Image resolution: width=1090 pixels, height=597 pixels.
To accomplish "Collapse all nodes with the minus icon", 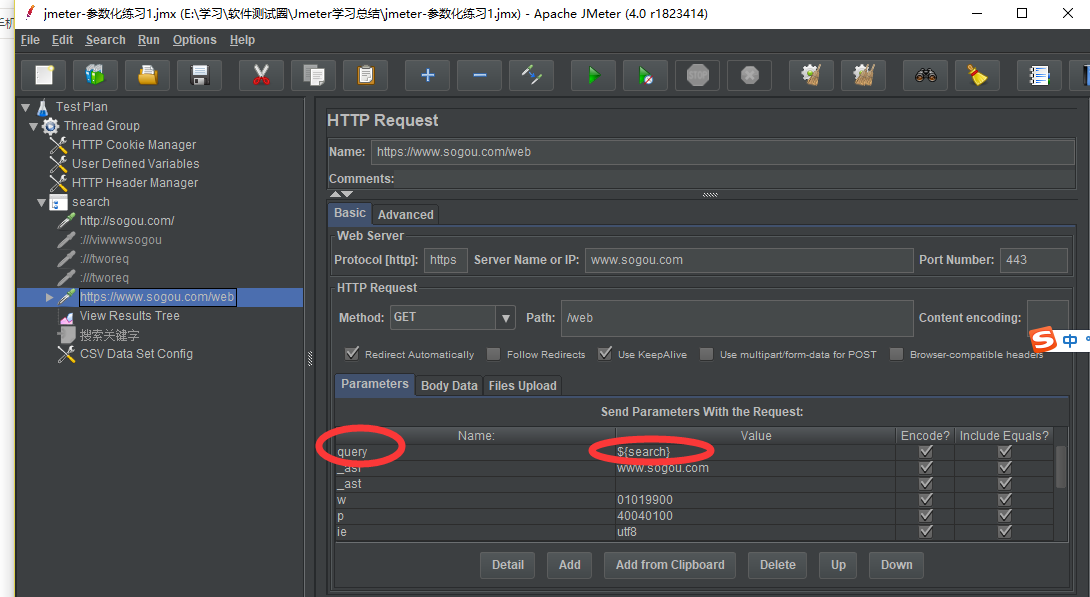I will (x=480, y=75).
